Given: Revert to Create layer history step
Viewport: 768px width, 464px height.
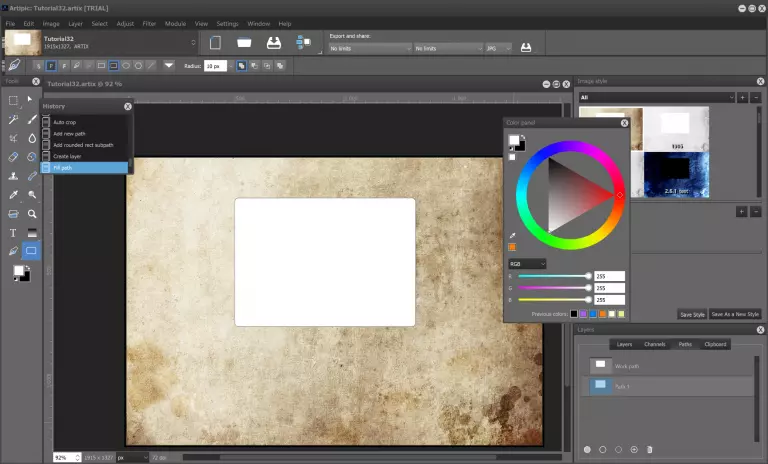Looking at the screenshot, I should [68, 156].
